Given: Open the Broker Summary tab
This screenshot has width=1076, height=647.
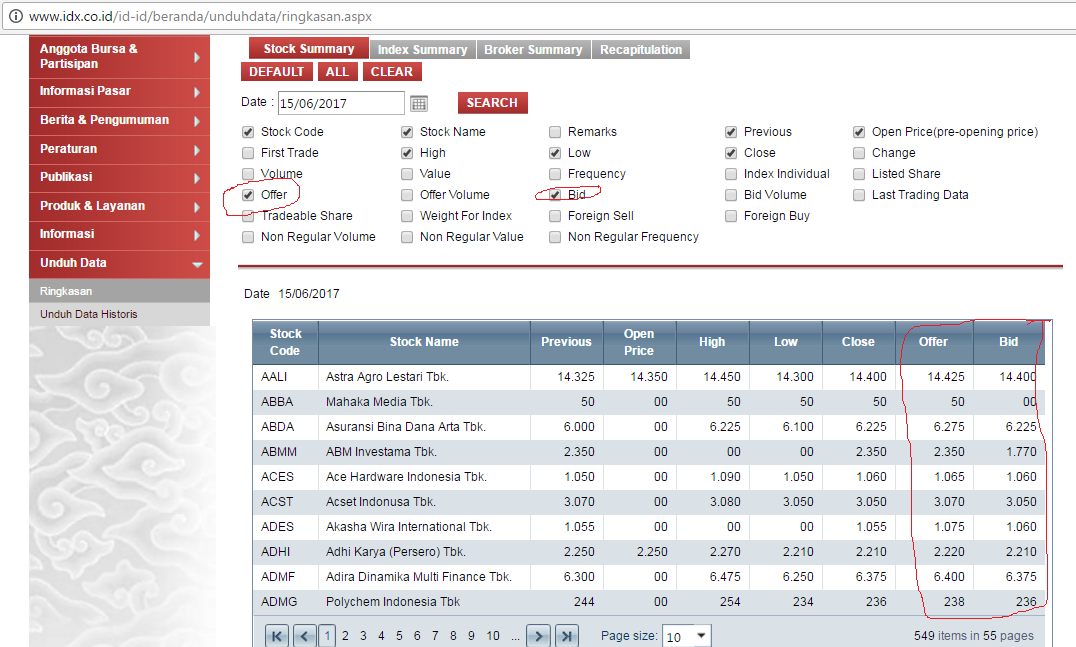Looking at the screenshot, I should click(533, 48).
